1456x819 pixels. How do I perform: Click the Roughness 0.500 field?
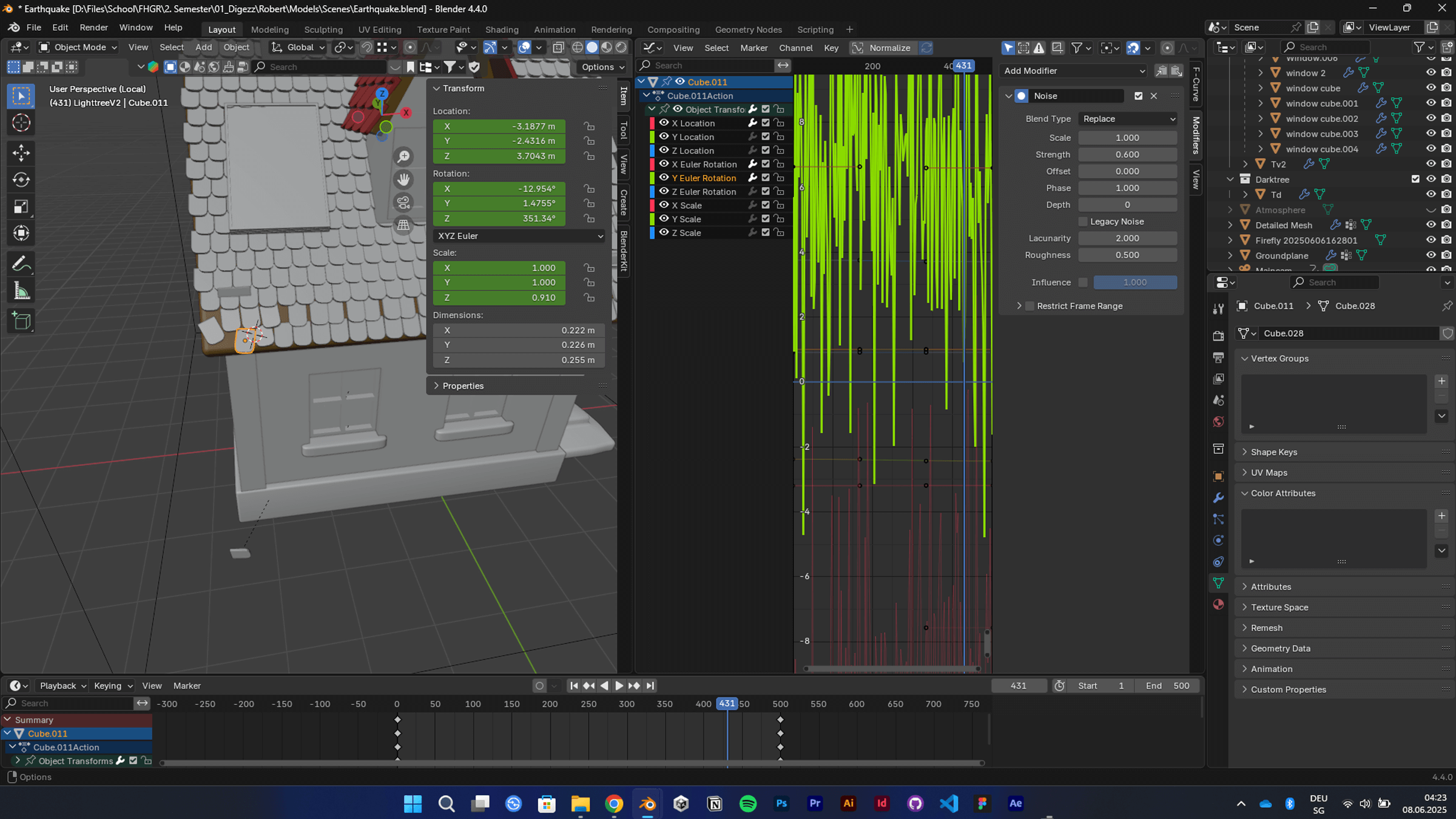1128,255
